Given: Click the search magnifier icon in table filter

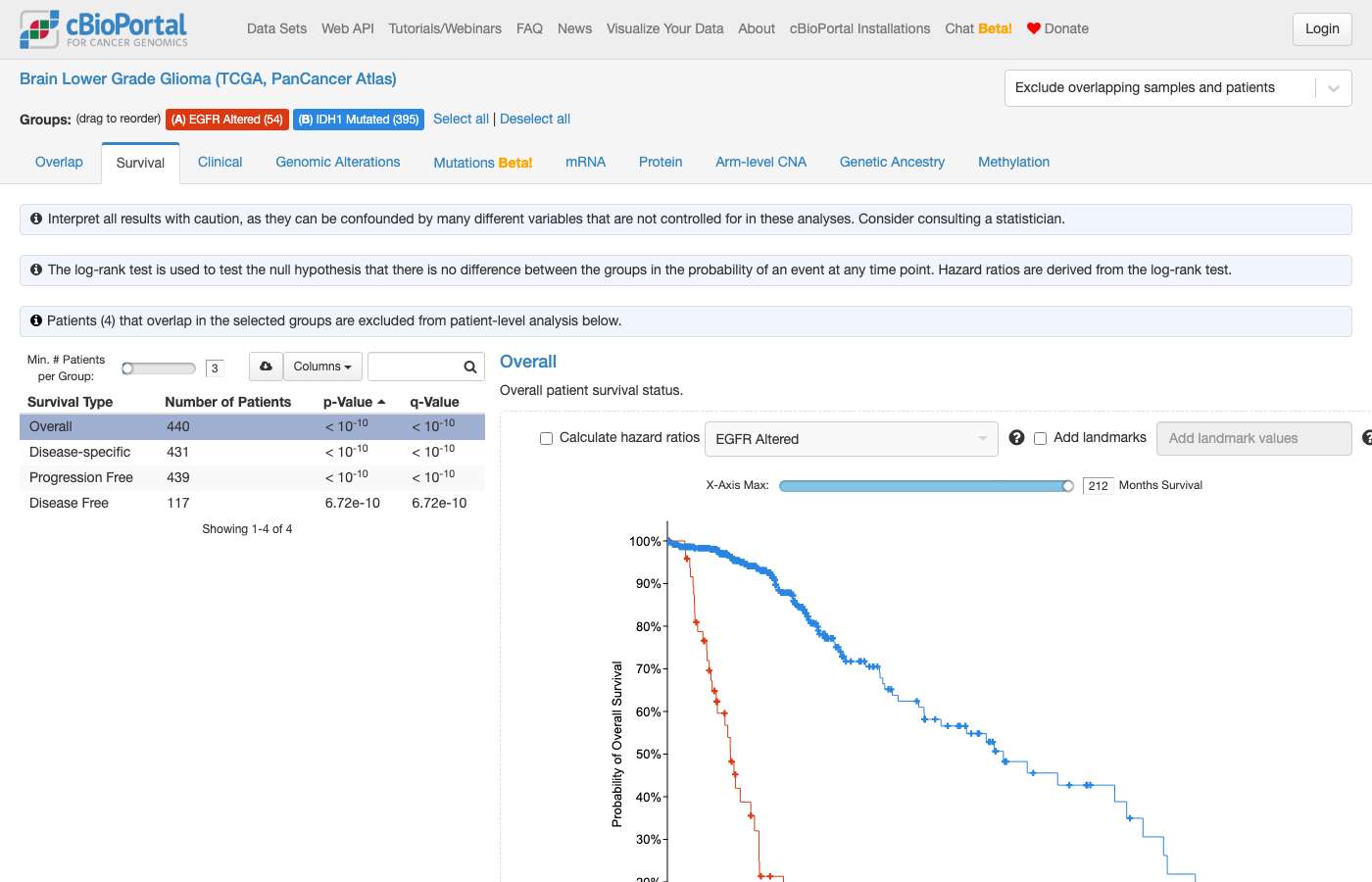Looking at the screenshot, I should [x=470, y=367].
